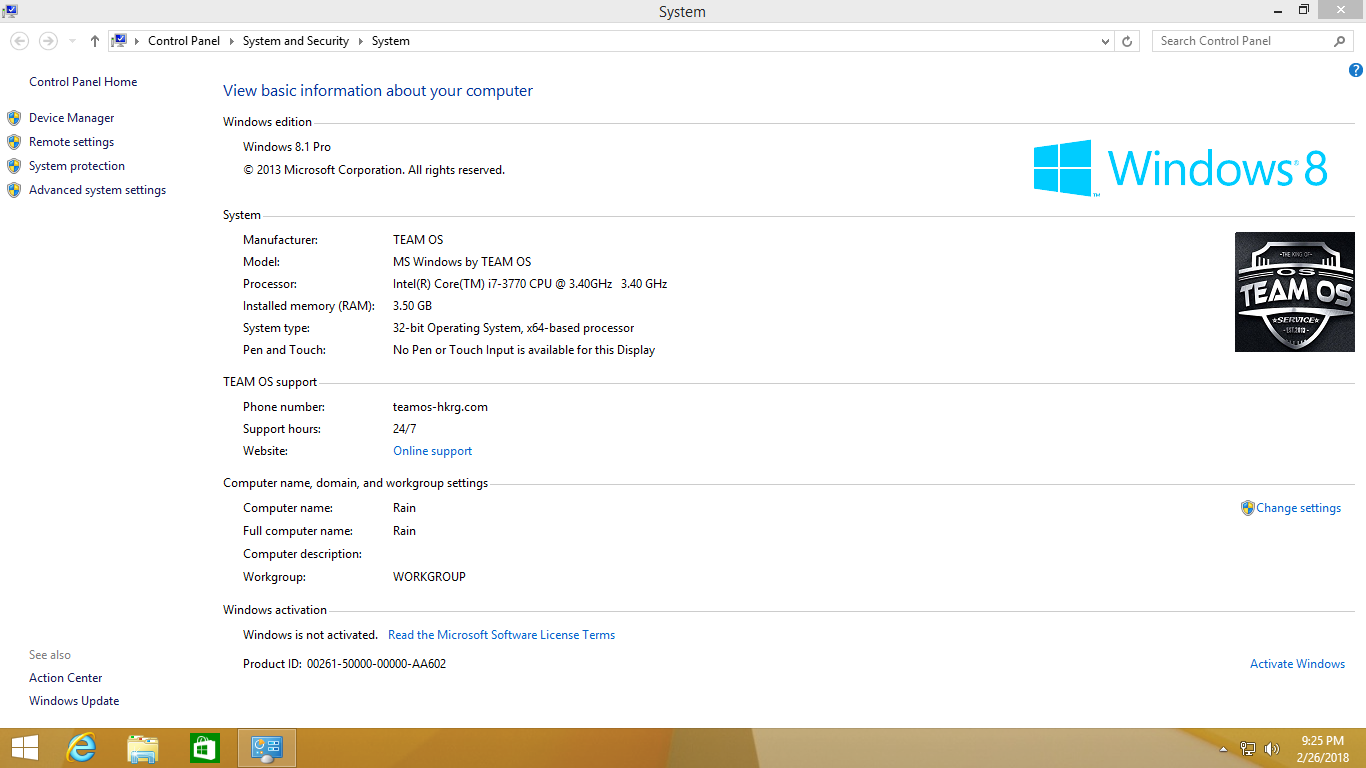The width and height of the screenshot is (1366, 768).
Task: Click shield icon next to Change settings
Action: pyautogui.click(x=1247, y=508)
